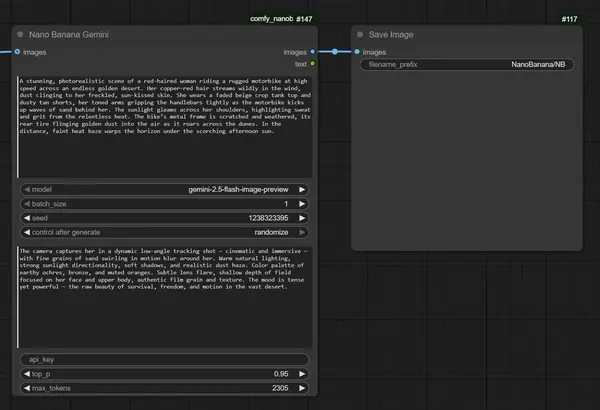Select the link midpoint dot between nodes
Screen dimensions: 600x410
(x=335, y=51)
